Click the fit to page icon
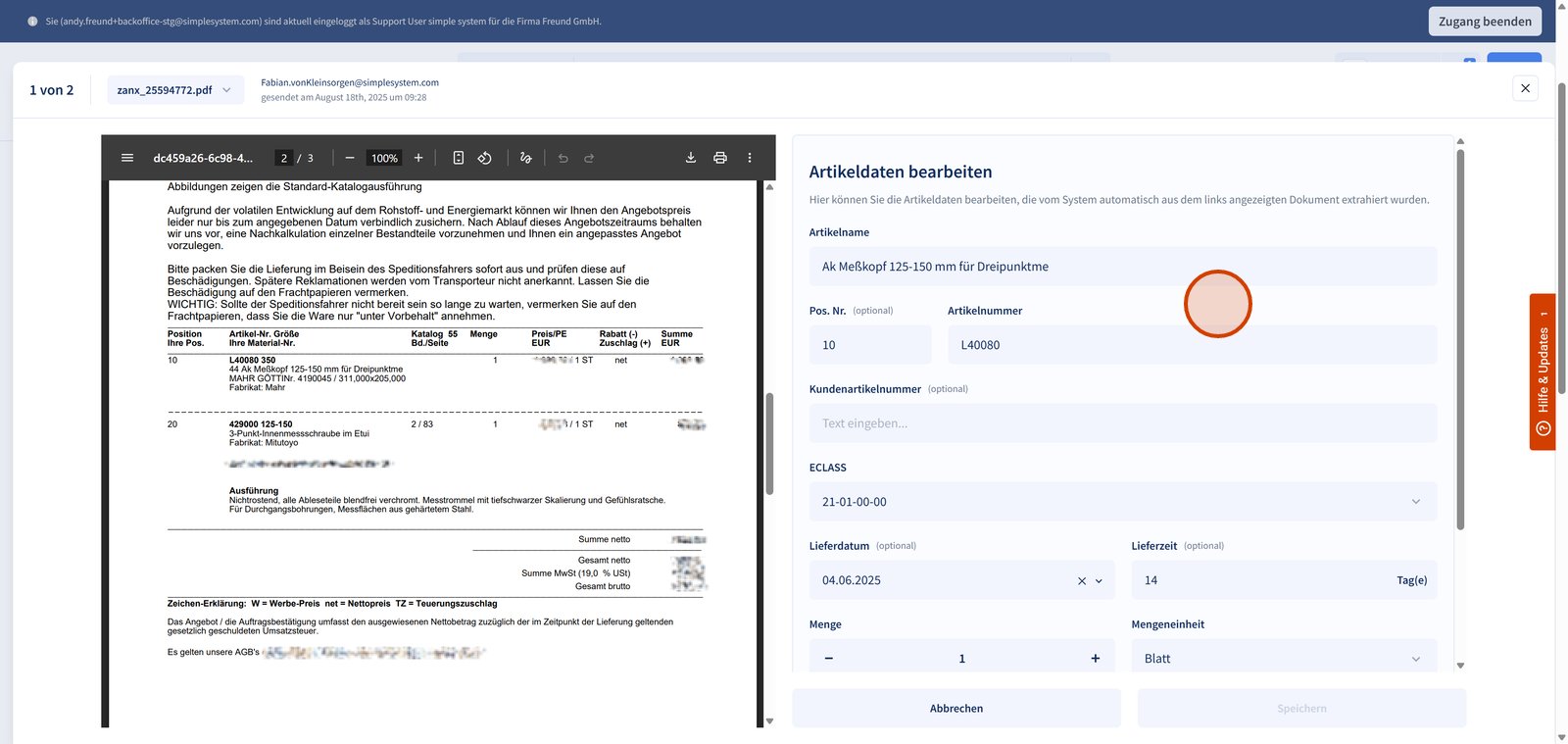The height and width of the screenshot is (744, 1568). tap(459, 158)
